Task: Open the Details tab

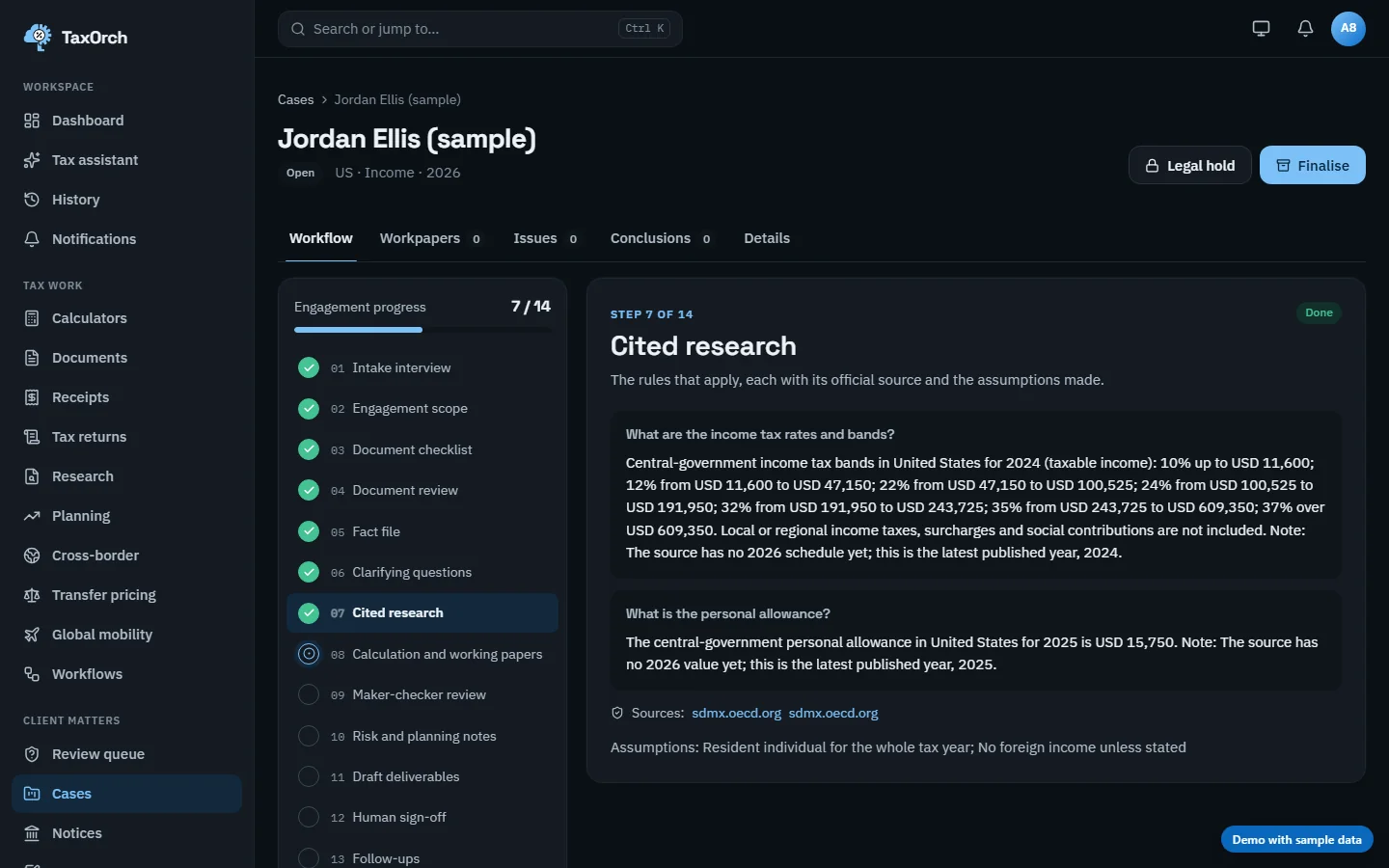Action: click(767, 238)
